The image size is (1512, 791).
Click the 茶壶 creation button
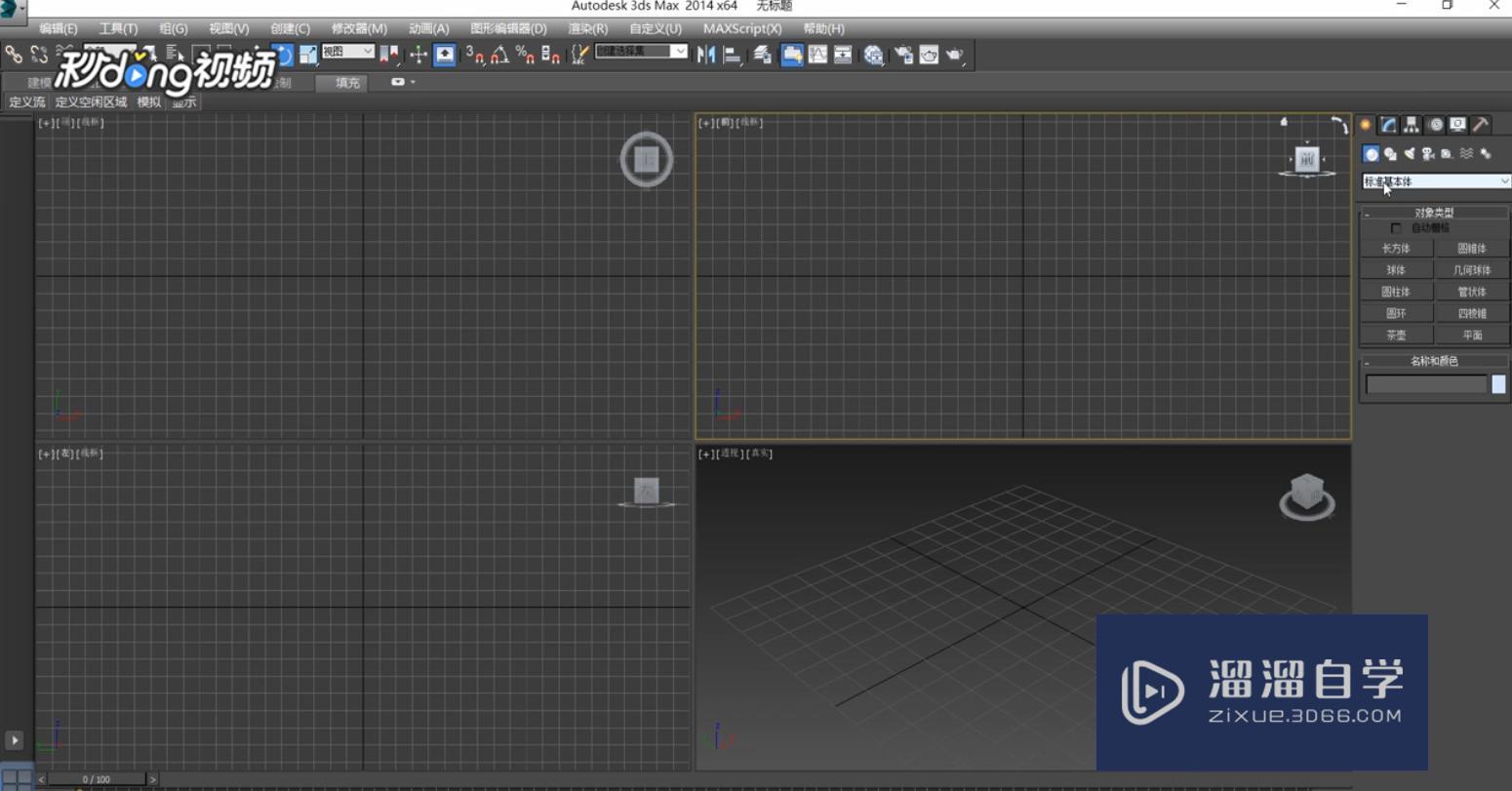pyautogui.click(x=1395, y=334)
